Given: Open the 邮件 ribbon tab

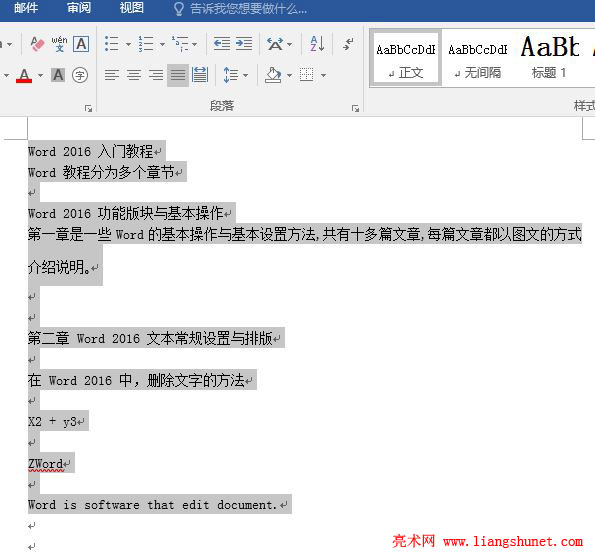Looking at the screenshot, I should [26, 8].
